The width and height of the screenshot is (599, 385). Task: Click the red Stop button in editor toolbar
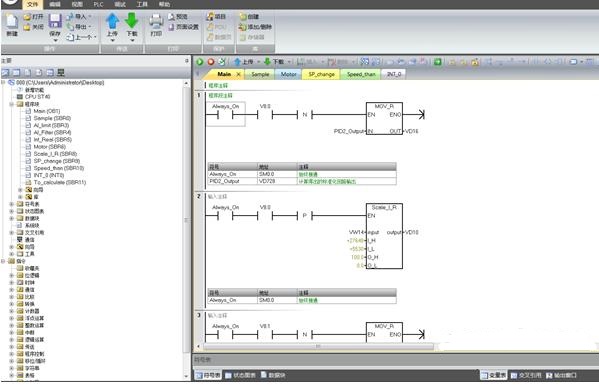pyautogui.click(x=210, y=61)
